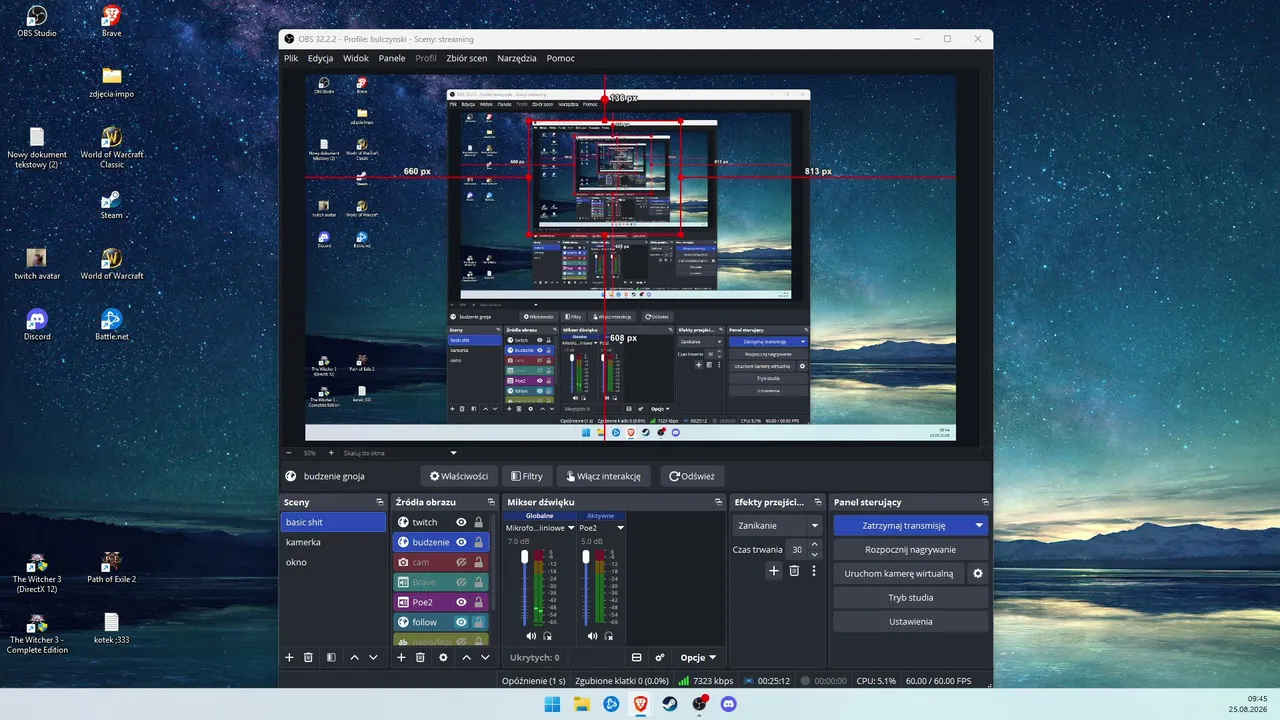Hide the twitch source with its eye icon
Image resolution: width=1280 pixels, height=720 pixels.
[461, 522]
